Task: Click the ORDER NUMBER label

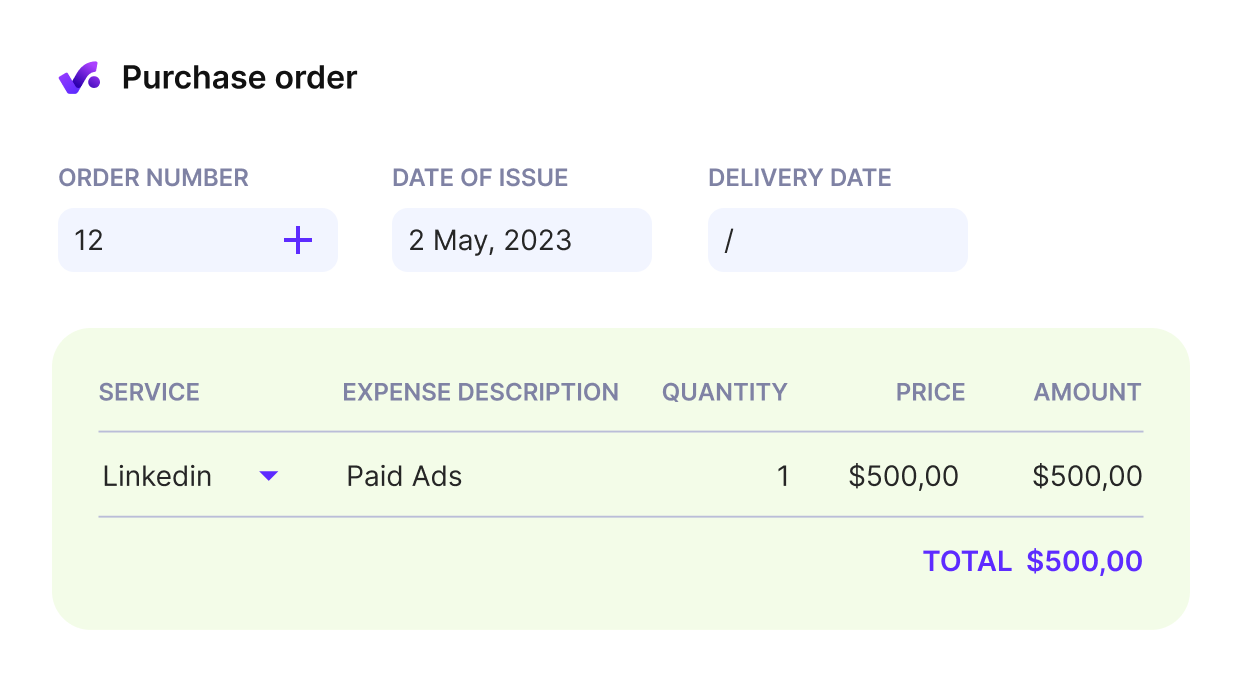Action: pyautogui.click(x=153, y=177)
